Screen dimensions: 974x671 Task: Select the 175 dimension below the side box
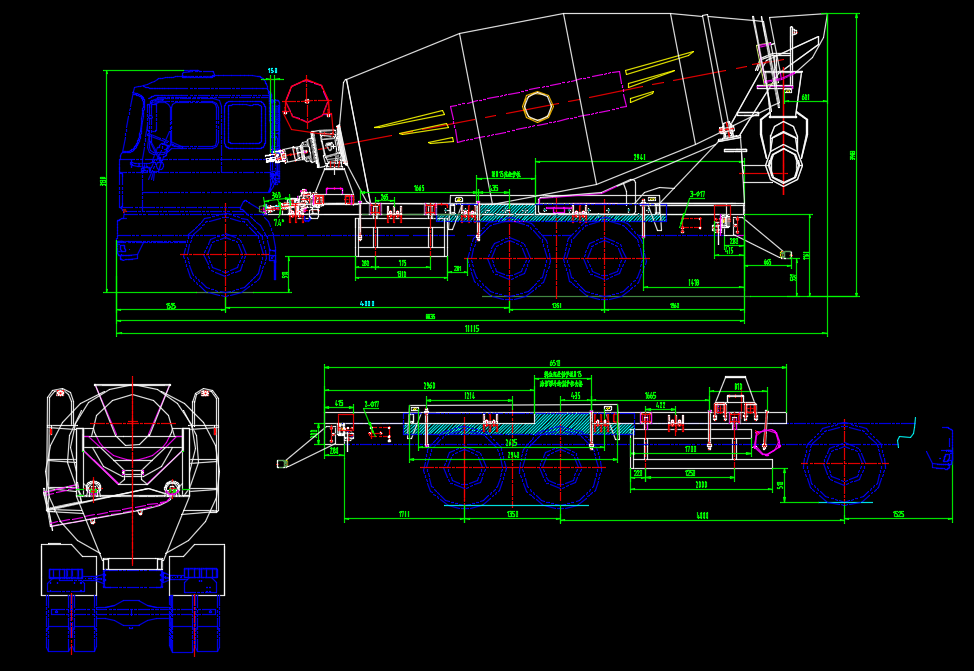pyautogui.click(x=403, y=263)
